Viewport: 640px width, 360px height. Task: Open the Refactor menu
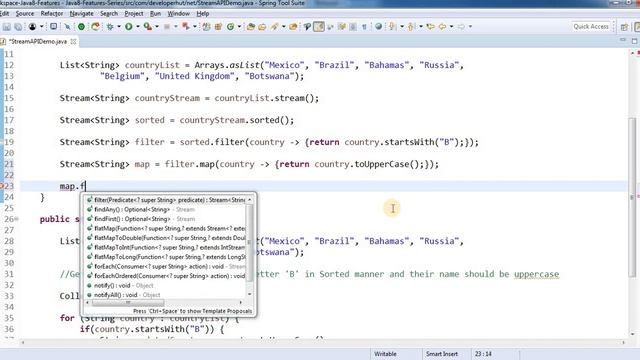[x=52, y=13]
